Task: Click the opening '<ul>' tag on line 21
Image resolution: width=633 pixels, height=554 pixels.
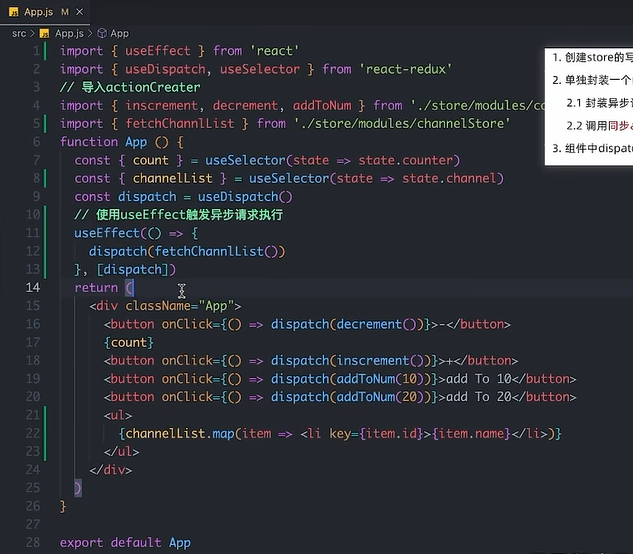Action: pos(118,415)
